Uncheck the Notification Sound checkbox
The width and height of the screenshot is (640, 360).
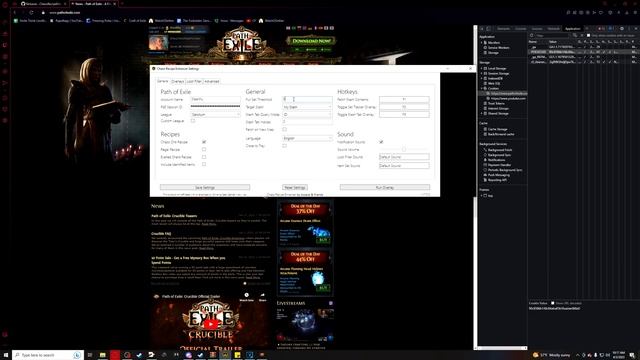(381, 142)
